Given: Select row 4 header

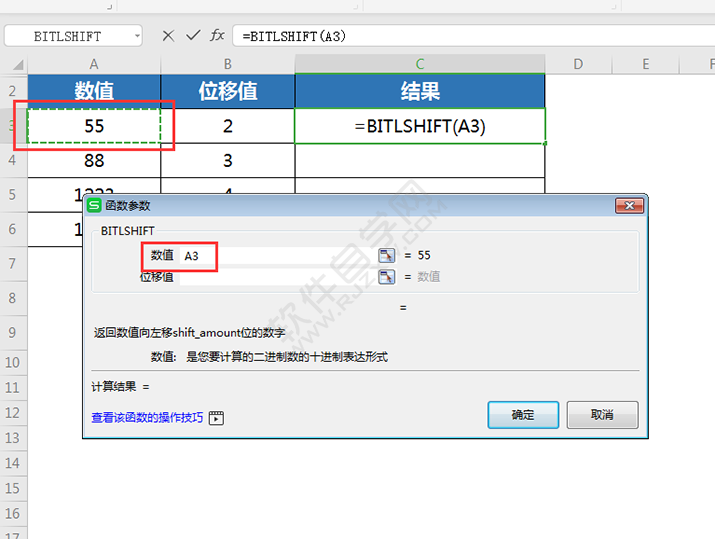Looking at the screenshot, I should click(x=13, y=161).
